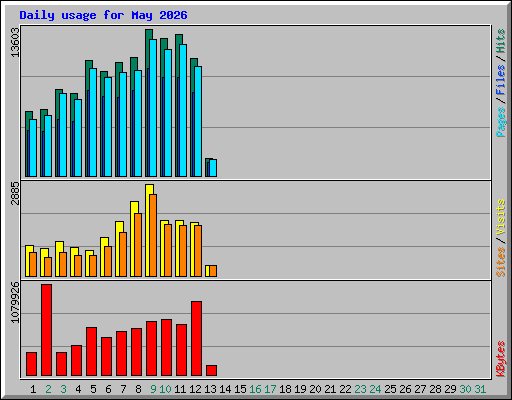Click day 12 on the date axis

(x=195, y=389)
